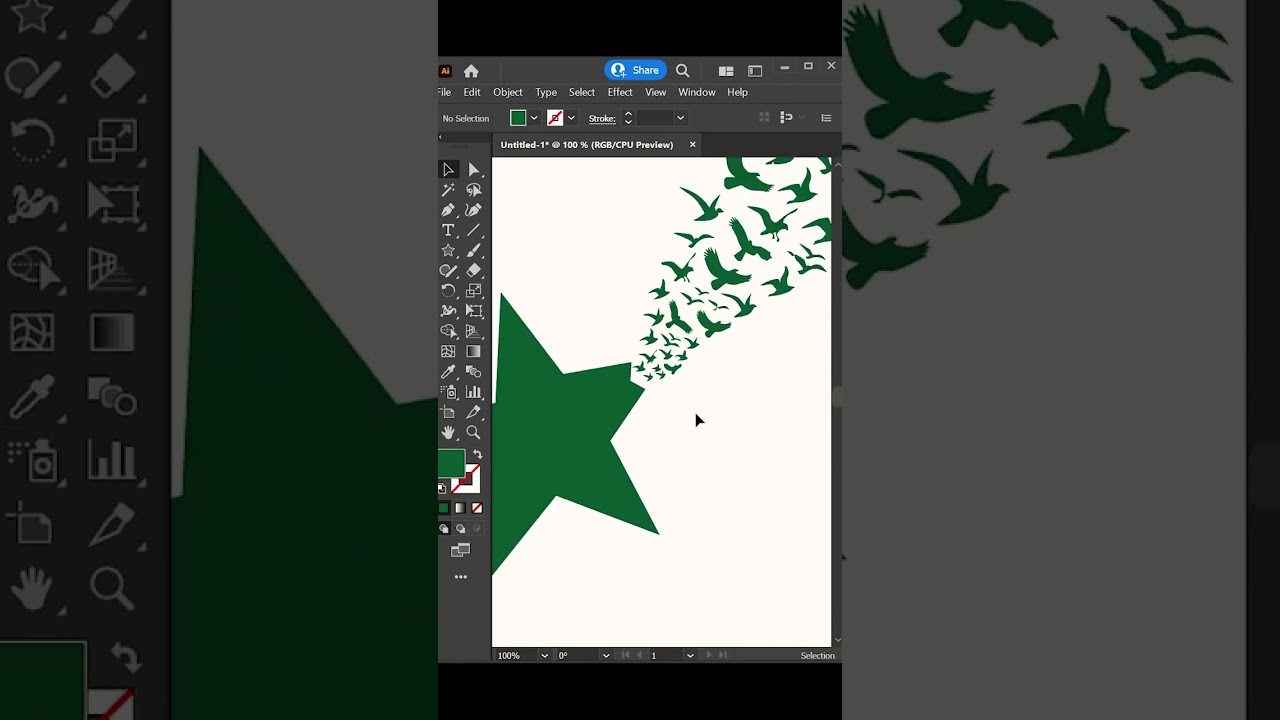Select the Scale tool
The height and width of the screenshot is (720, 1280).
474,291
